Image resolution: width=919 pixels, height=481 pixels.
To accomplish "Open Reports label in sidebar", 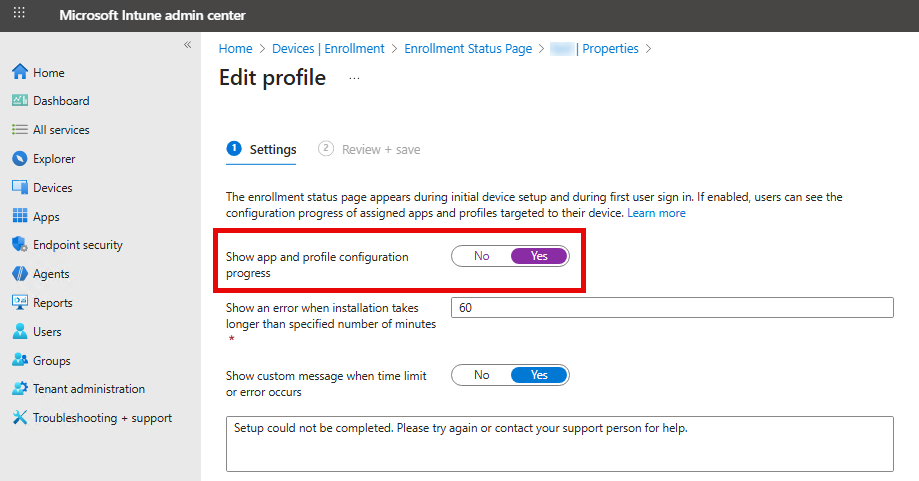I will pyautogui.click(x=53, y=303).
